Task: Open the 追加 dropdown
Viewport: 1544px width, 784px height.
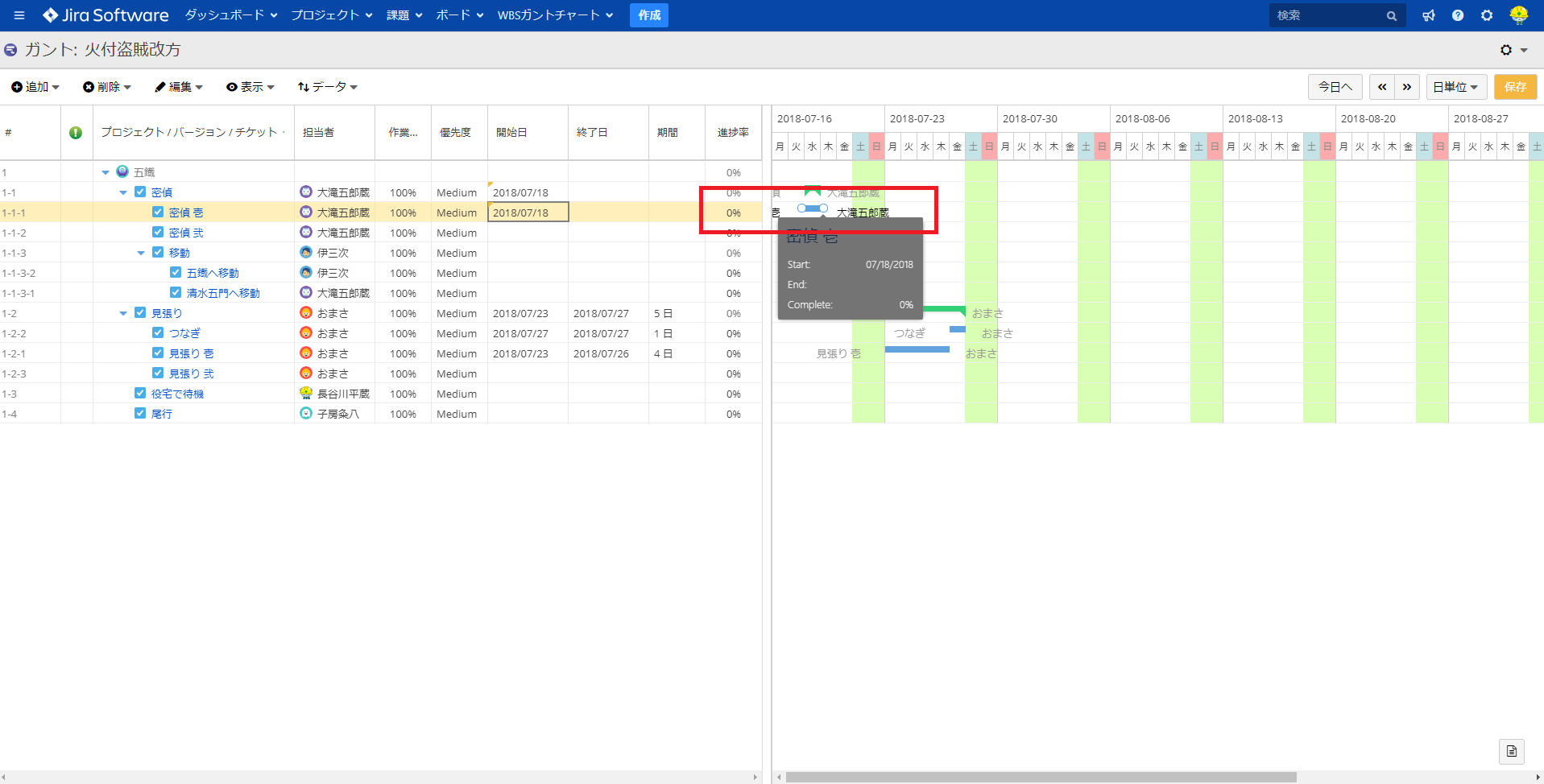Action: point(35,87)
